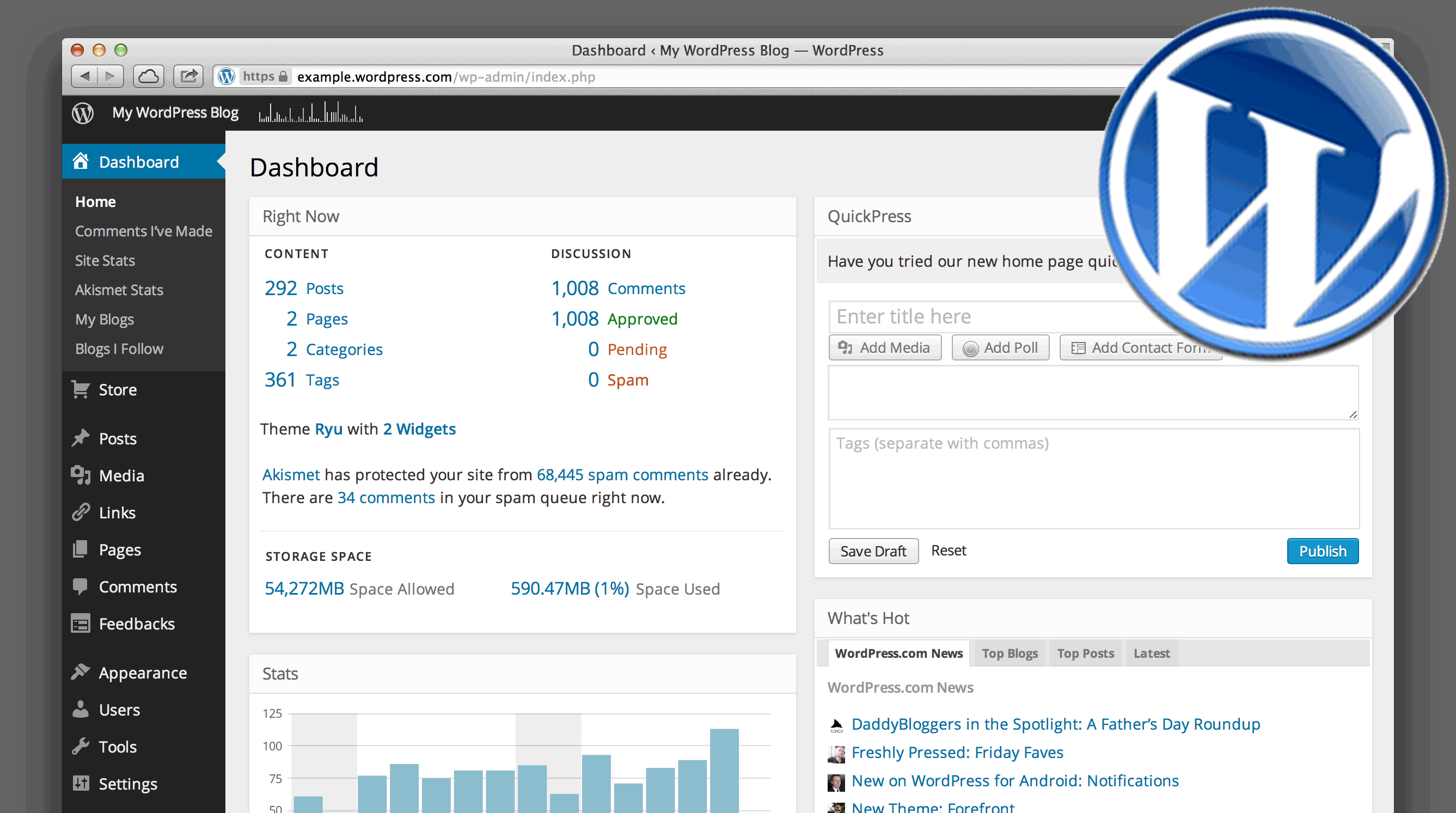Click the Dashboard home icon in sidebar
Screen dimensions: 1456x813
[80, 161]
